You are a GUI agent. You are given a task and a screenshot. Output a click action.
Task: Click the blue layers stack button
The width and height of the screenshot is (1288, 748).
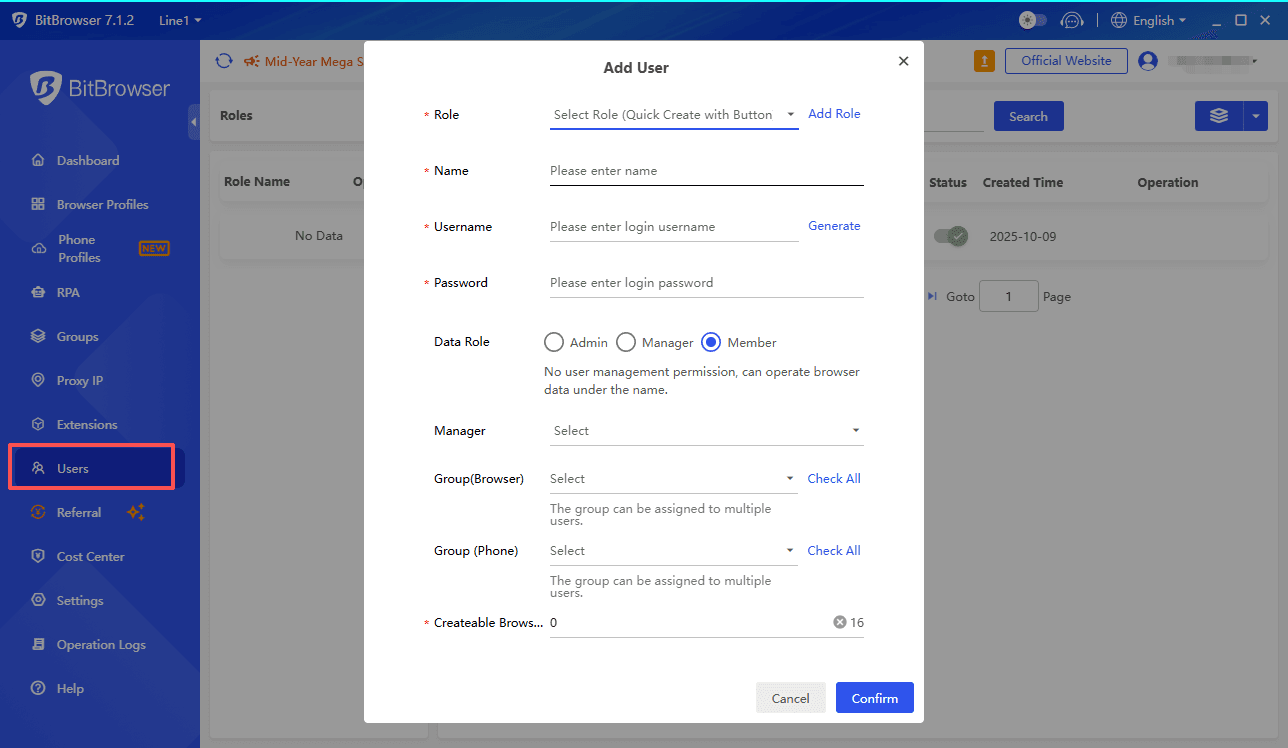point(1219,116)
